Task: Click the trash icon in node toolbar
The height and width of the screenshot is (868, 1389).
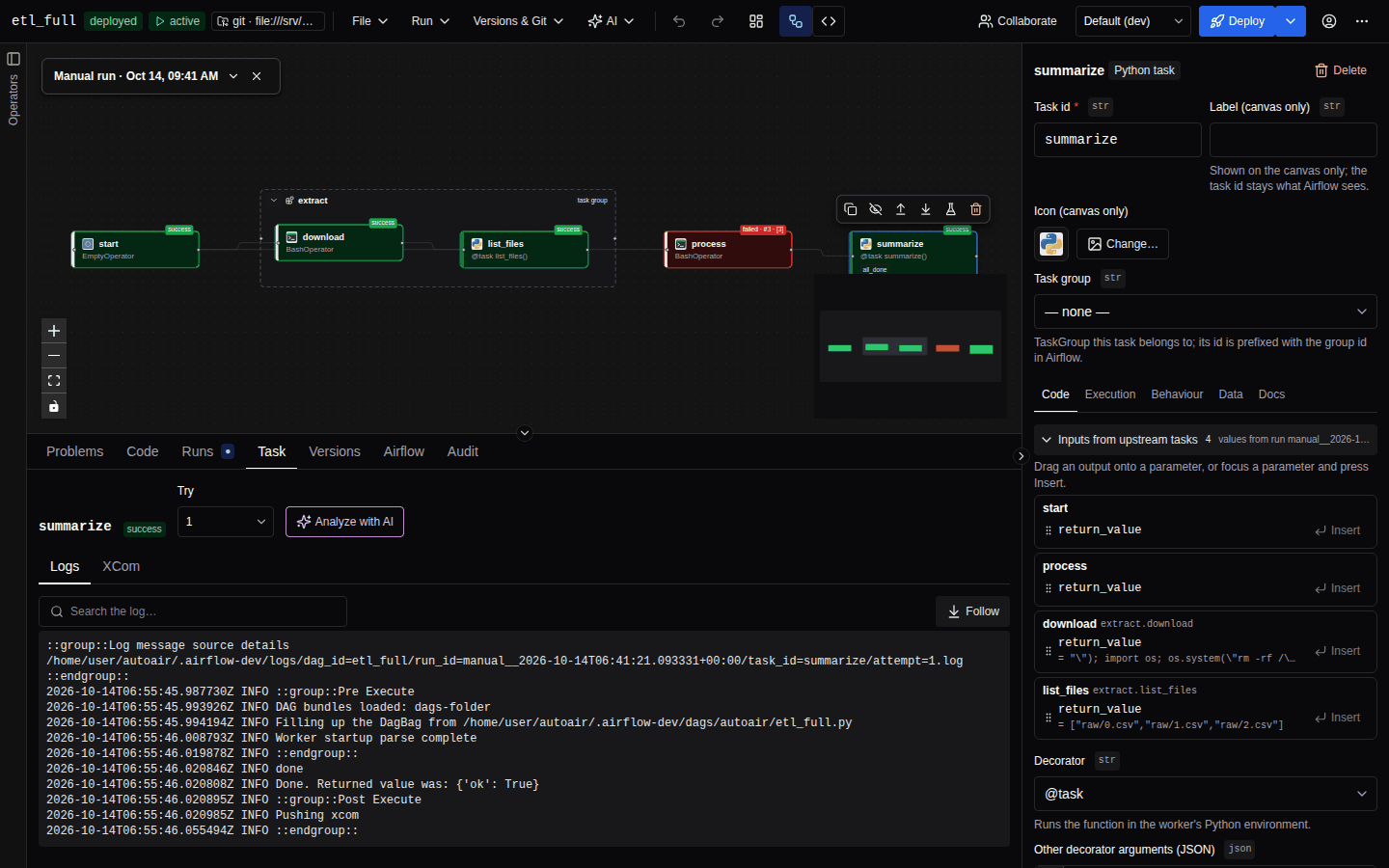Action: pyautogui.click(x=976, y=209)
